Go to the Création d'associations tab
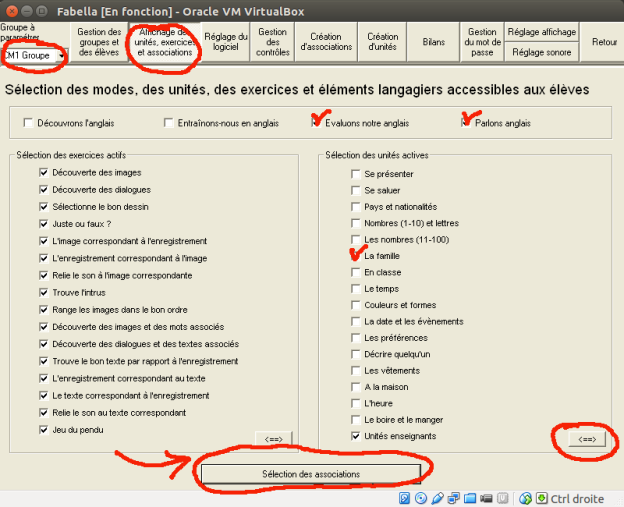This screenshot has width=624, height=507. tap(326, 42)
